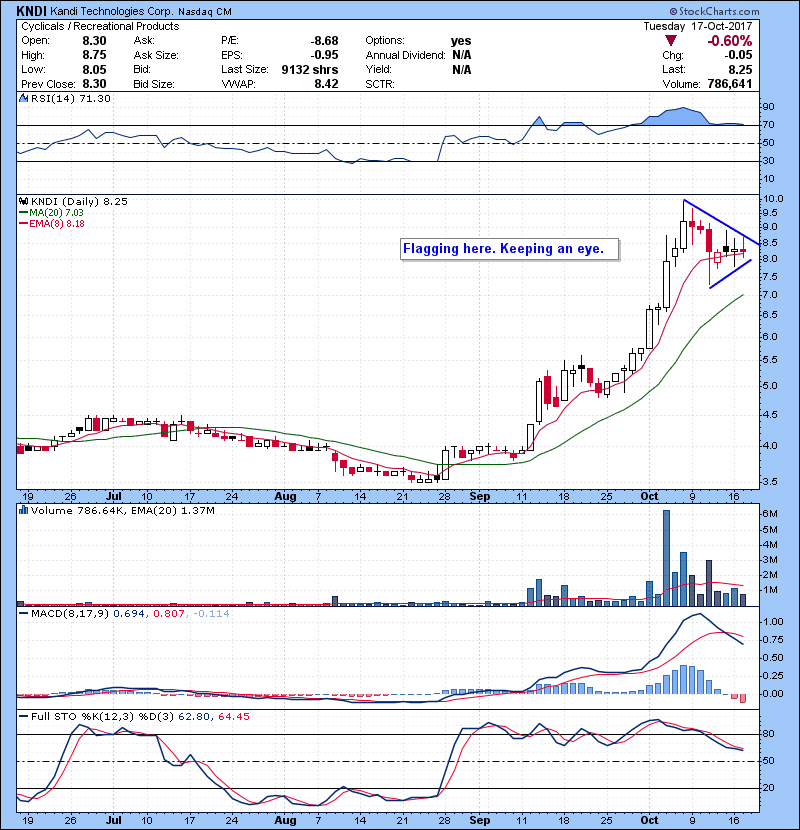Click the bar-chart icon beside the Volume legend
Screen dimensions: 800x830
[23, 510]
